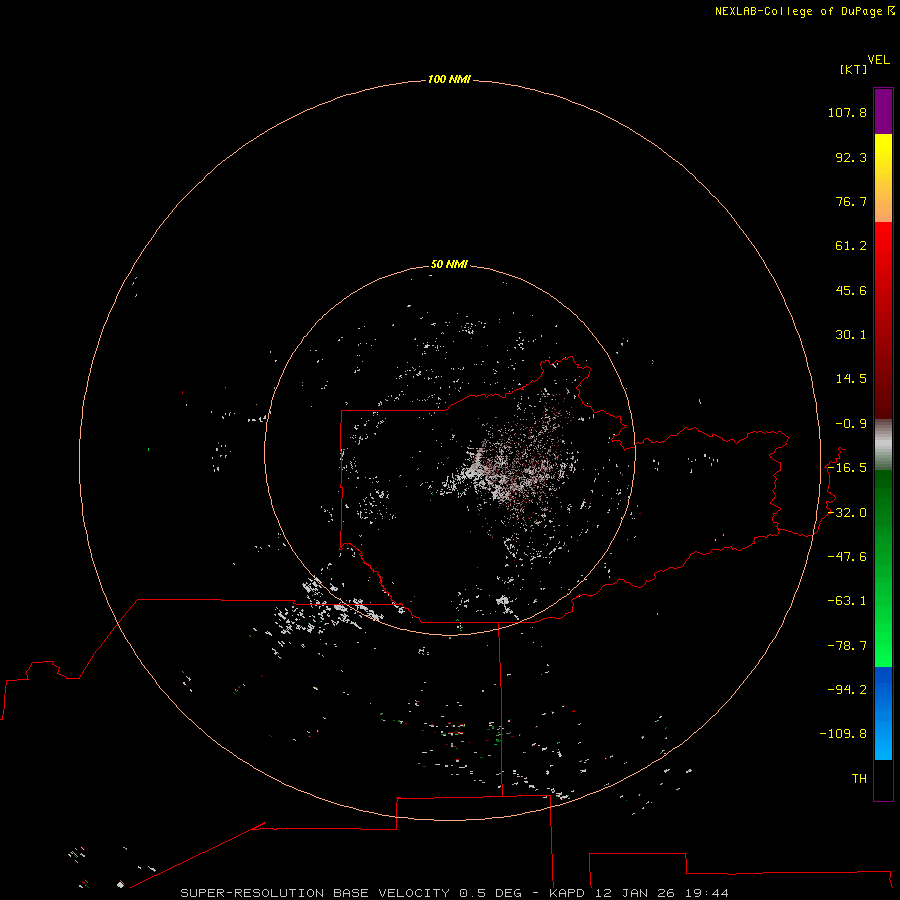This screenshot has height=900, width=900.
Task: Click the red segment of the color bar
Action: (x=883, y=320)
